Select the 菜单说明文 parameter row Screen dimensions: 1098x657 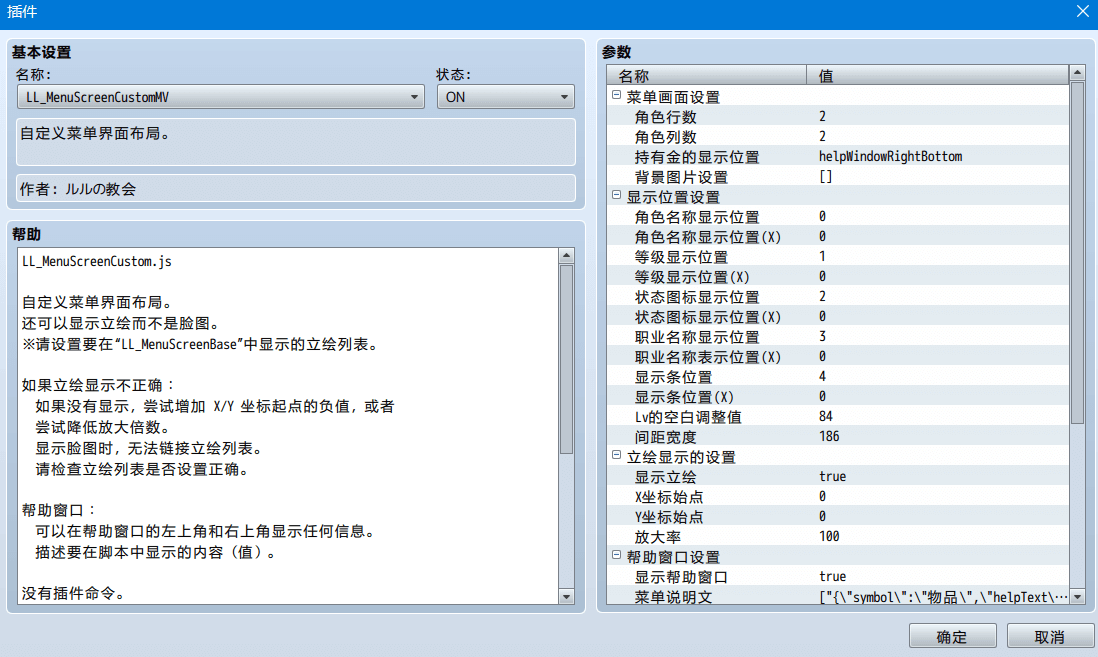click(838, 596)
